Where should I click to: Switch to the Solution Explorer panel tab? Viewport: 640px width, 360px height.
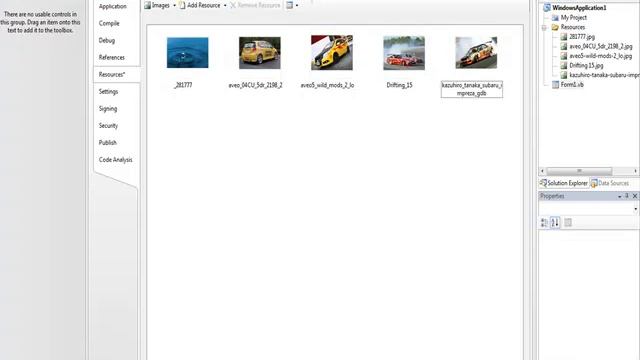click(x=564, y=183)
